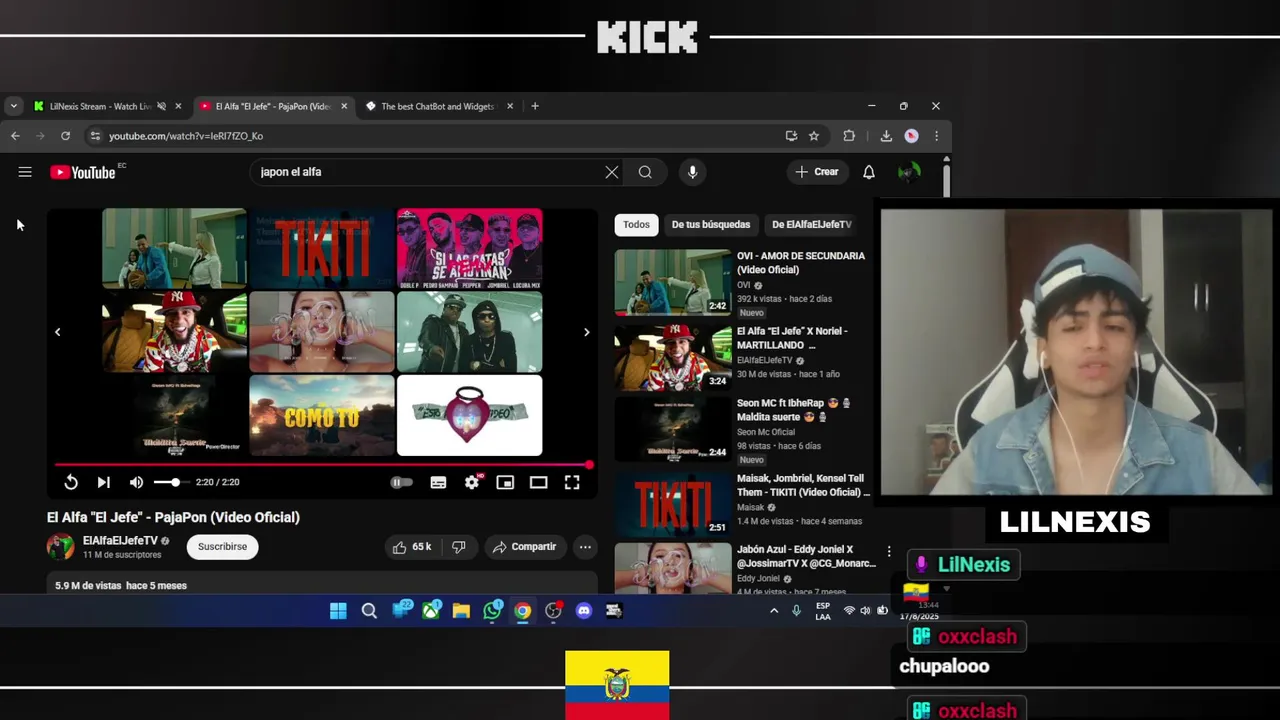Open Windows taskbar search
This screenshot has width=1280, height=720.
pyautogui.click(x=369, y=611)
